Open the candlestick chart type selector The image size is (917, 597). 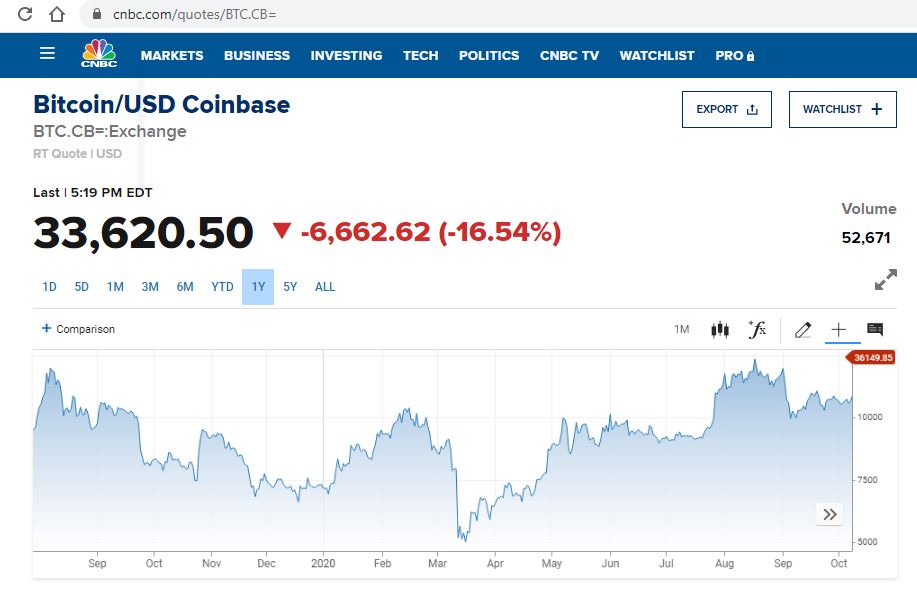(720, 329)
